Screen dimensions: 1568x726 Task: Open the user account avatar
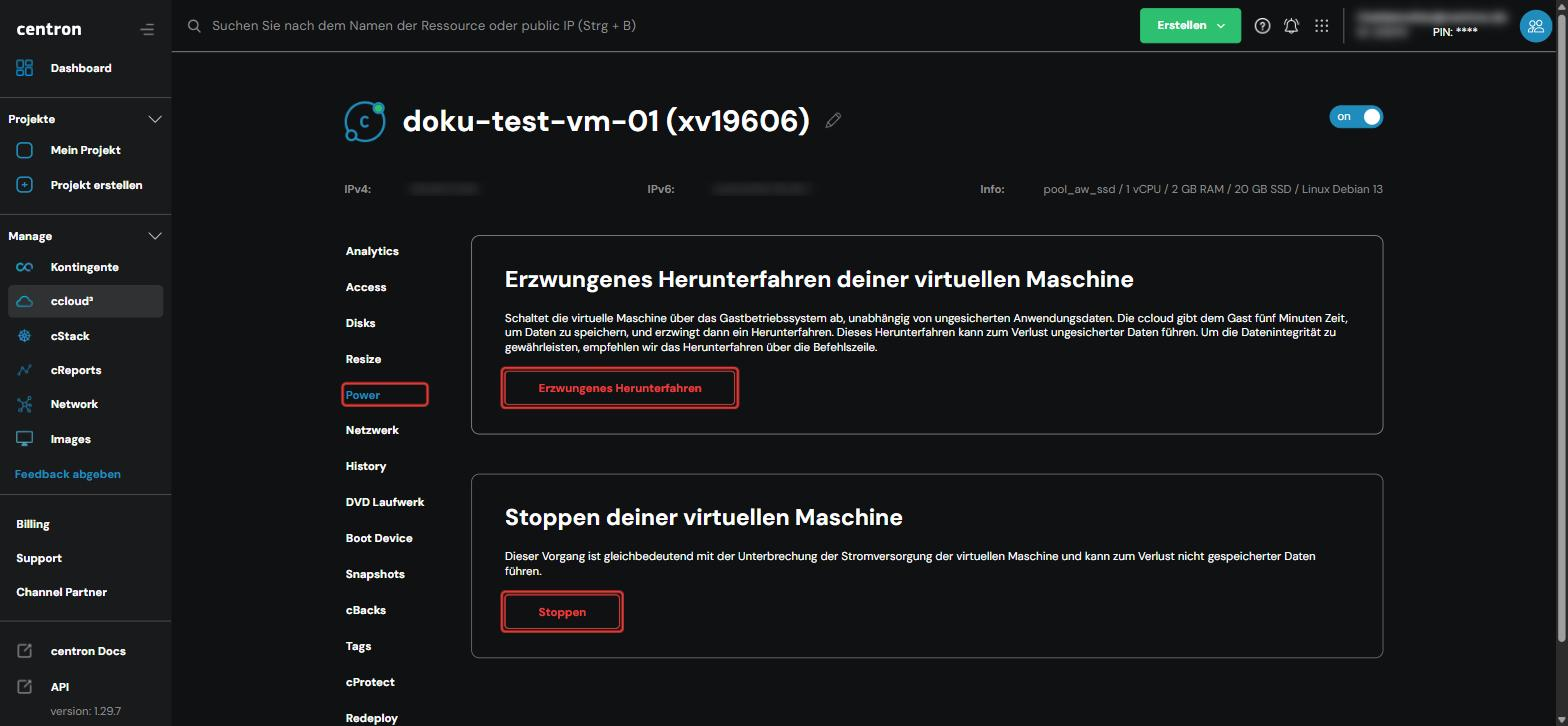(x=1535, y=26)
